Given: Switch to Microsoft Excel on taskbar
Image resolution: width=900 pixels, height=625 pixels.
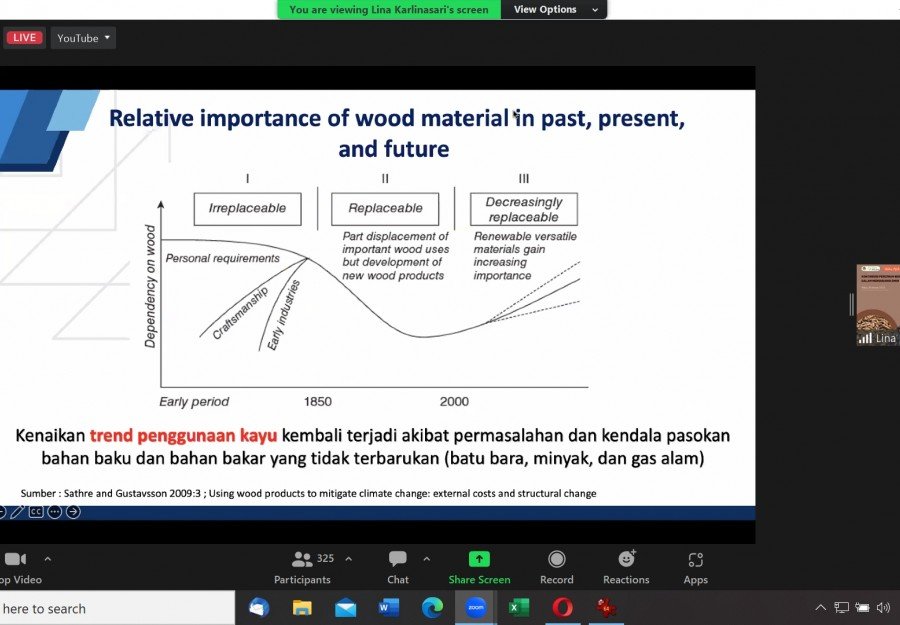Looking at the screenshot, I should click(x=519, y=608).
